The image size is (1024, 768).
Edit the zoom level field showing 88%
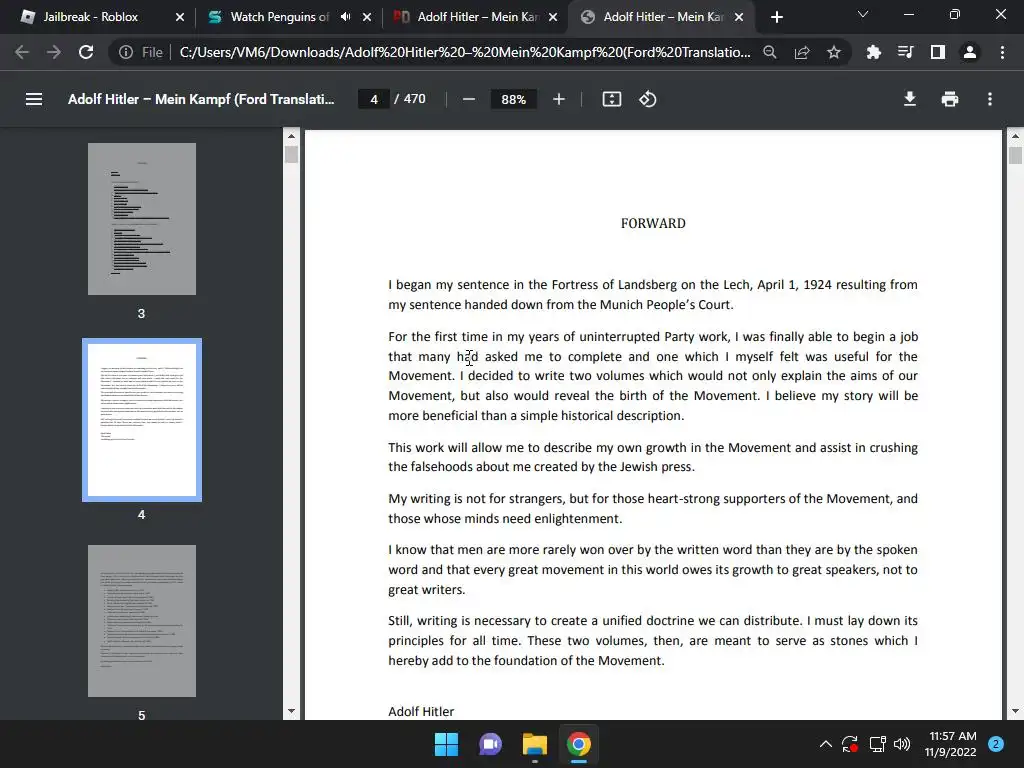[513, 99]
